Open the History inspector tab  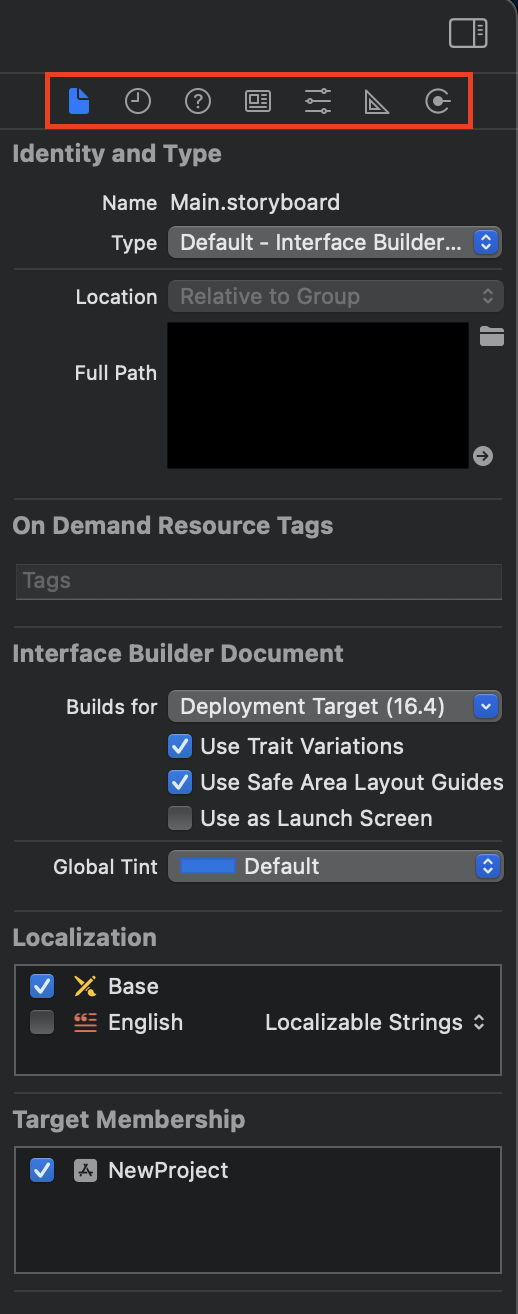pyautogui.click(x=138, y=101)
